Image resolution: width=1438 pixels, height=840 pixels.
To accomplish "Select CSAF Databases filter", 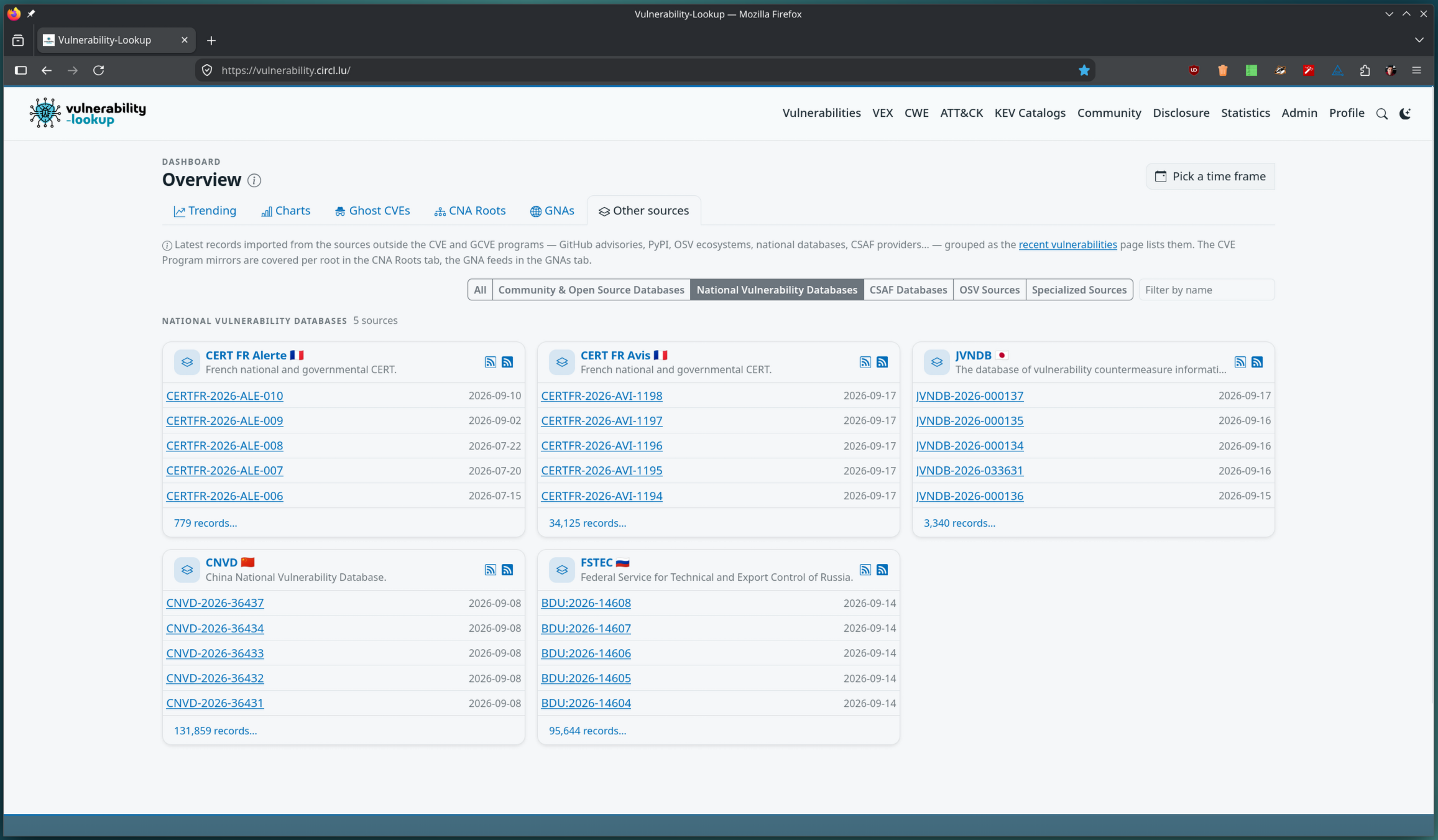I will pos(908,290).
